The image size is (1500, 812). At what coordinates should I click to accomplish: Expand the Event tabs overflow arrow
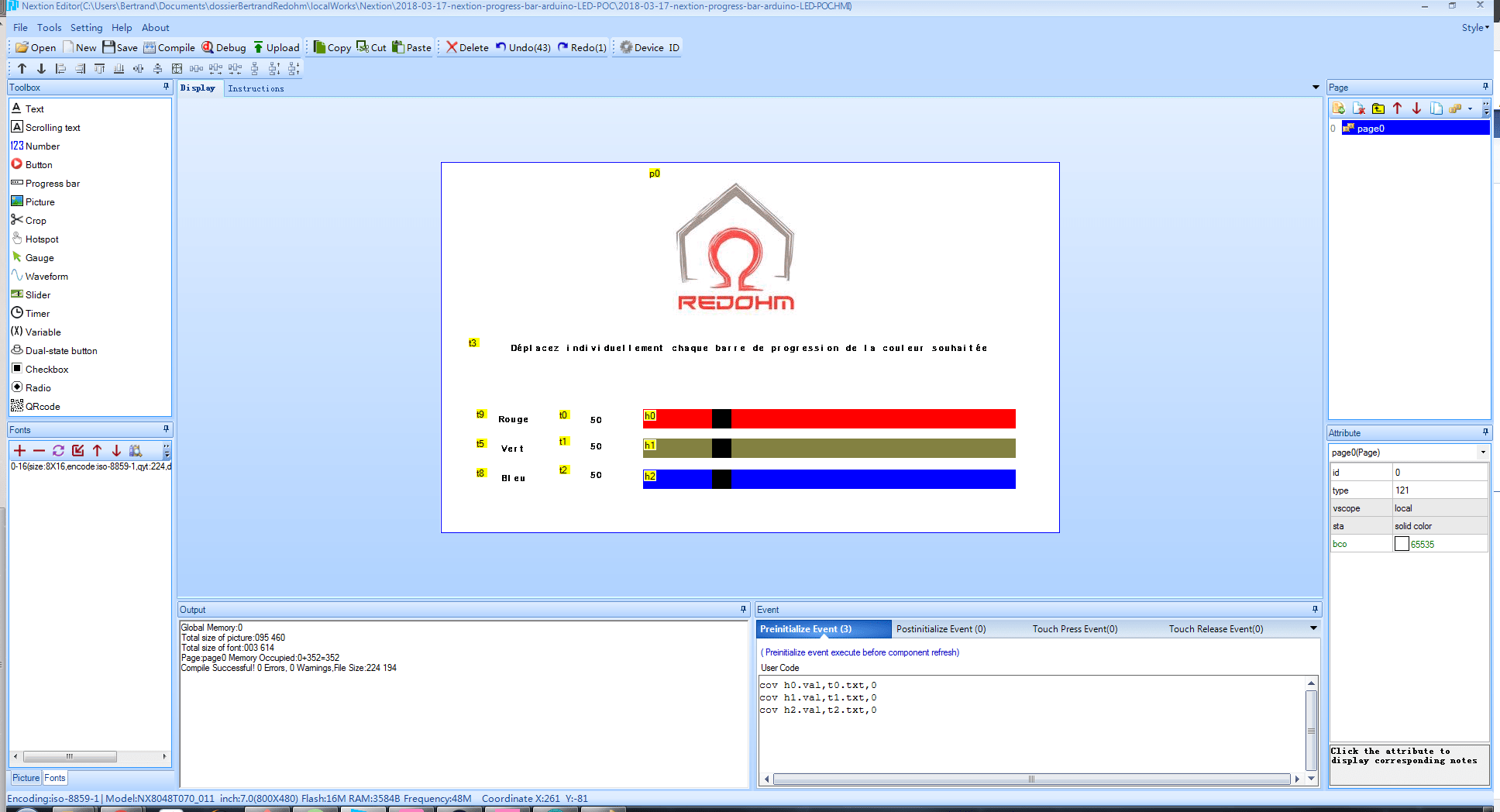(1313, 628)
